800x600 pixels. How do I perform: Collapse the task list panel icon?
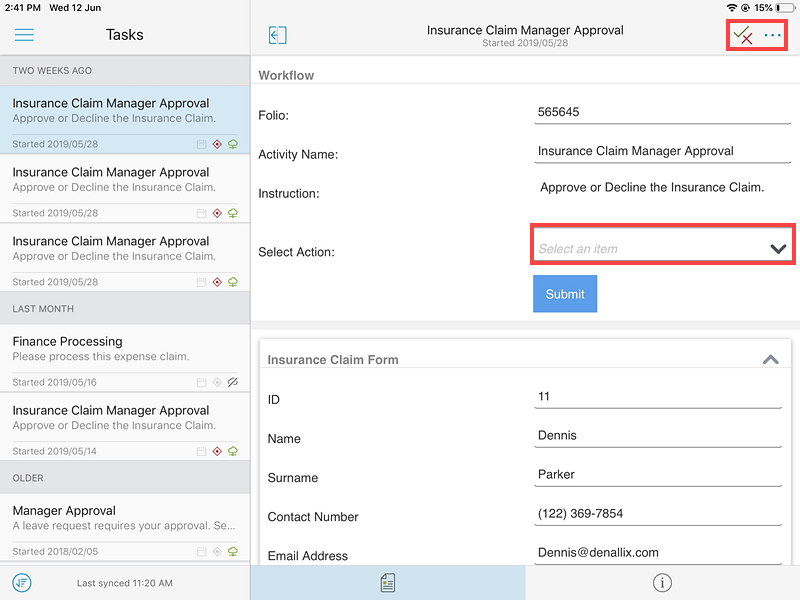(x=278, y=35)
